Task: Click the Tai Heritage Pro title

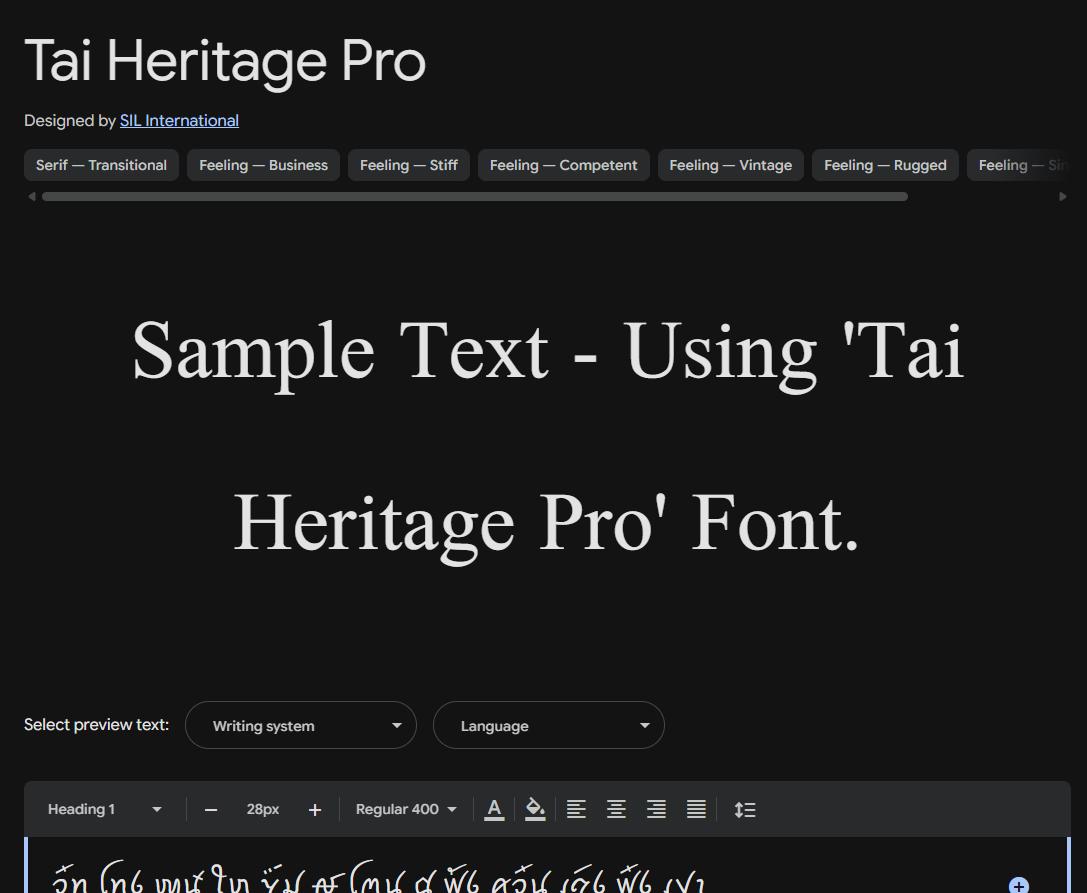Action: [x=225, y=62]
